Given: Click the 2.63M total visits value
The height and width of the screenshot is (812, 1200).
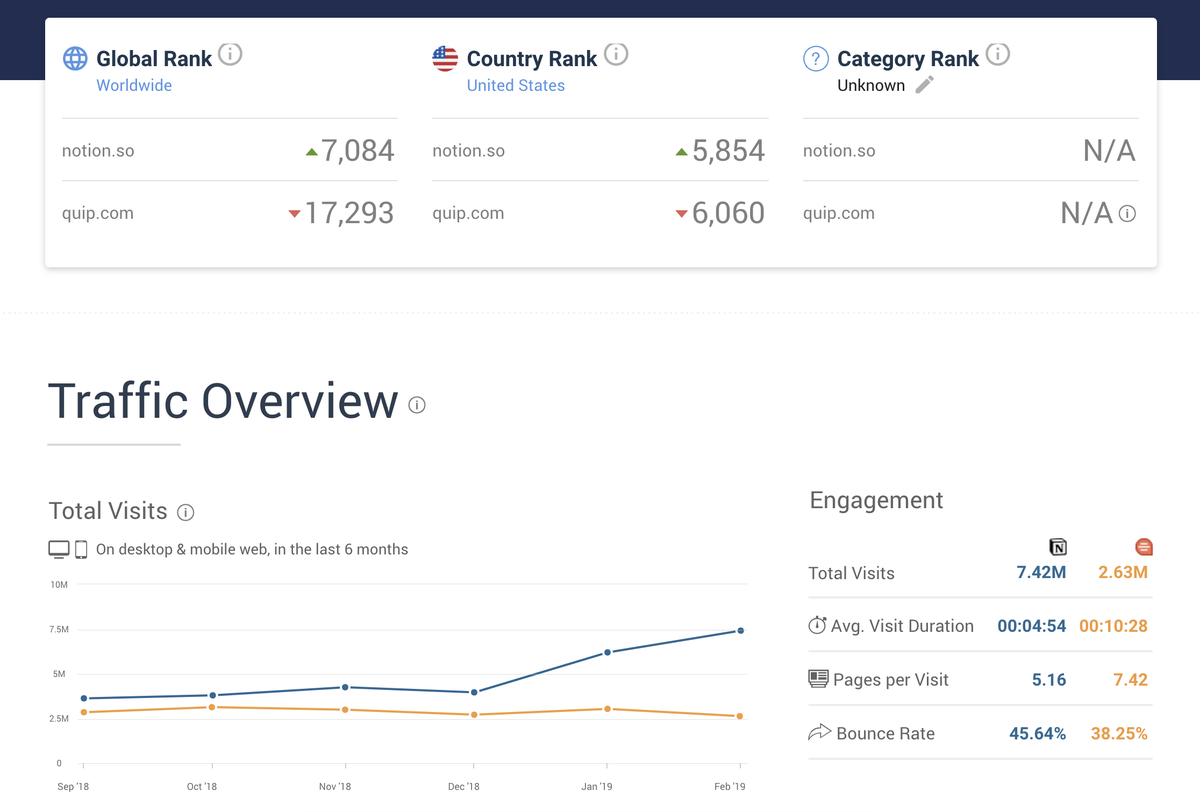Looking at the screenshot, I should (x=1123, y=573).
